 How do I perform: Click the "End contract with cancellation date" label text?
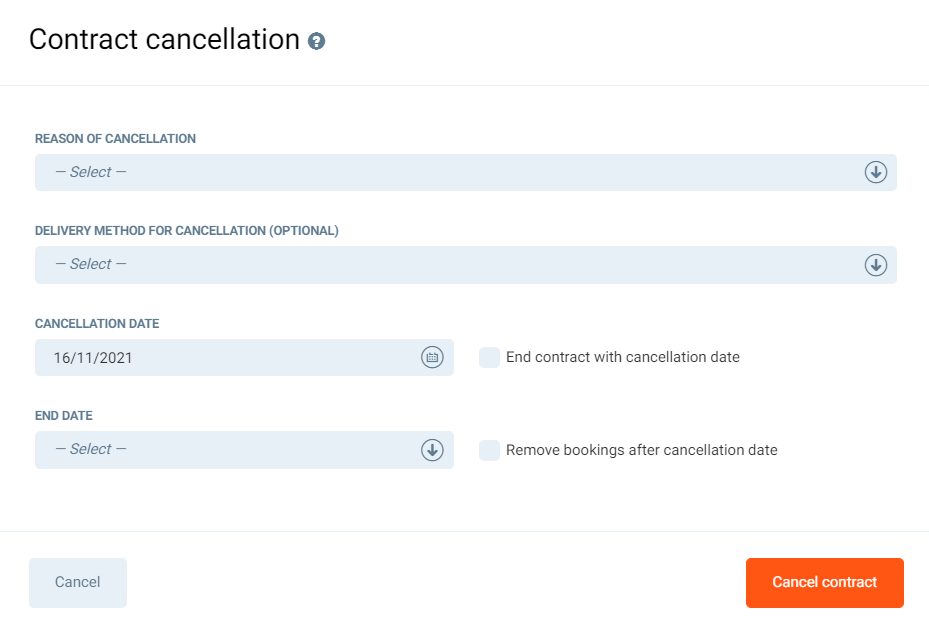click(x=623, y=357)
